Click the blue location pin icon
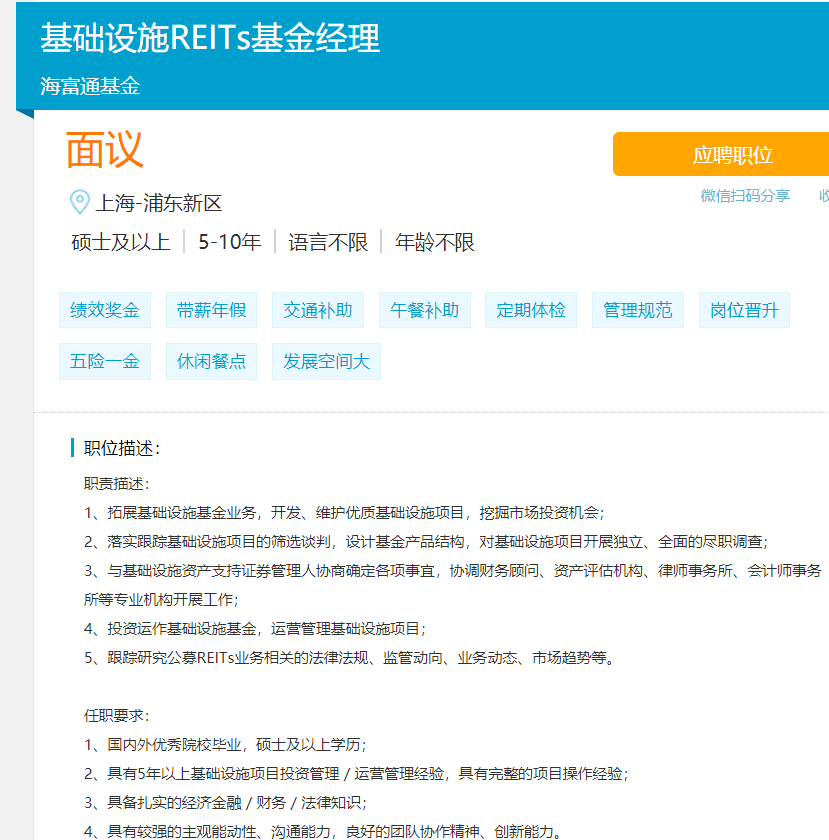The width and height of the screenshot is (829, 840). pos(76,201)
